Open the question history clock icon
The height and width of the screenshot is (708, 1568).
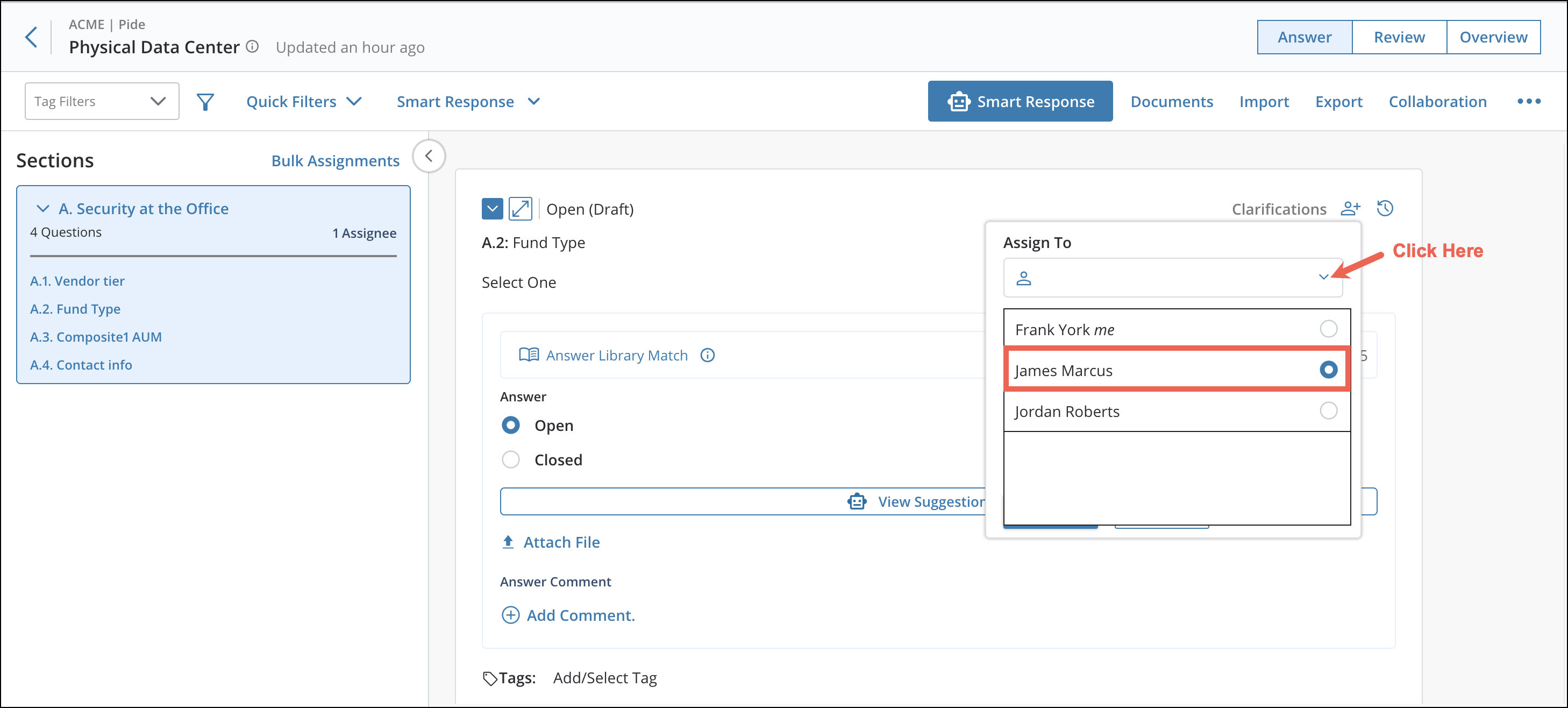click(x=1385, y=209)
